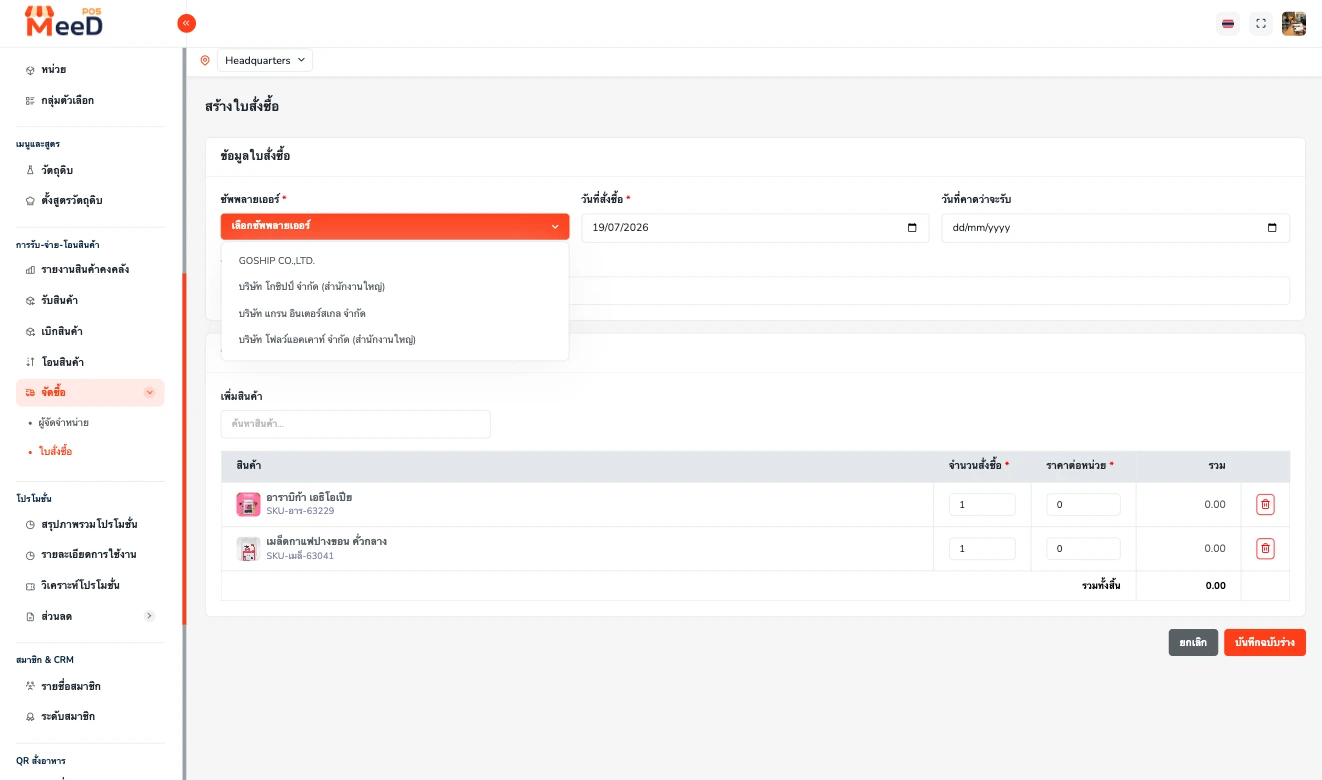Select GOSHIP CO.,LTD. supplier option
The image size is (1322, 780).
[x=395, y=260]
